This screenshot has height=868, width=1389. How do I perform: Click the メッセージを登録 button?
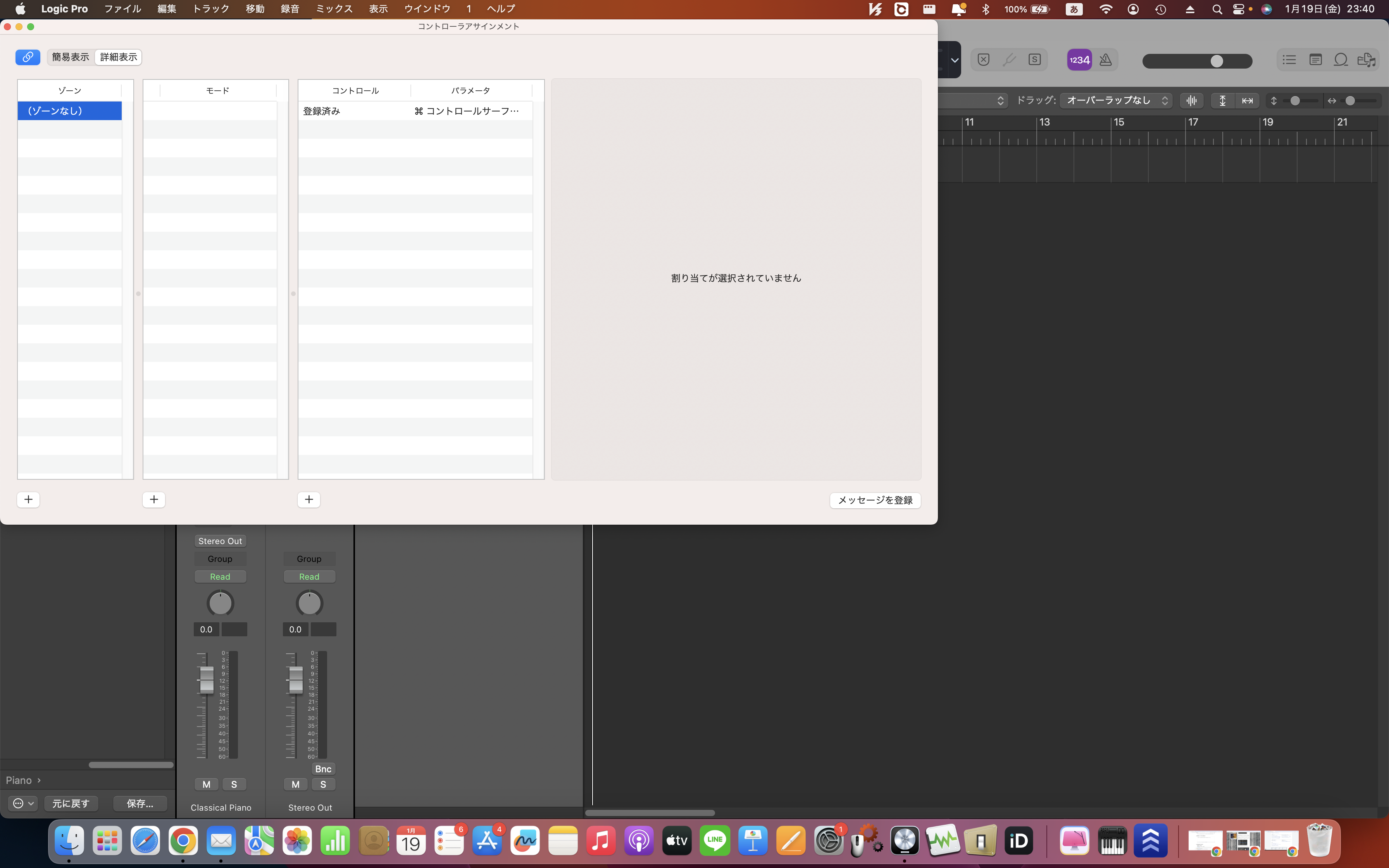875,500
